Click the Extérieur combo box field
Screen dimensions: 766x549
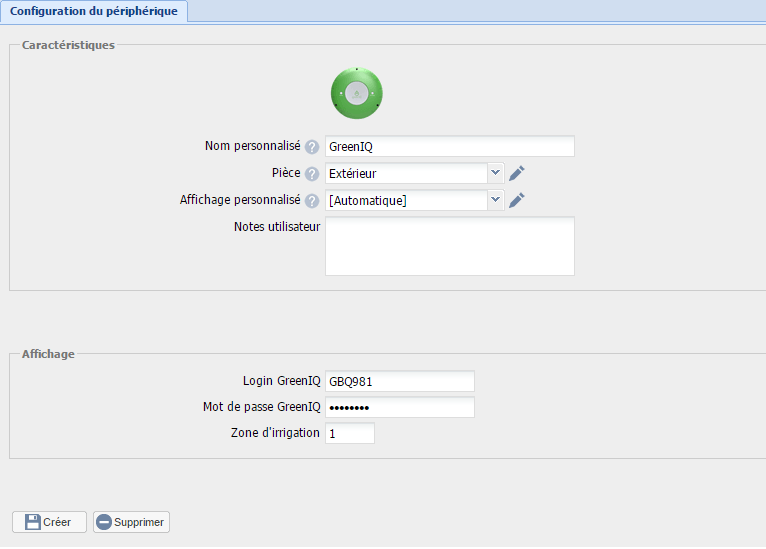[406, 174]
